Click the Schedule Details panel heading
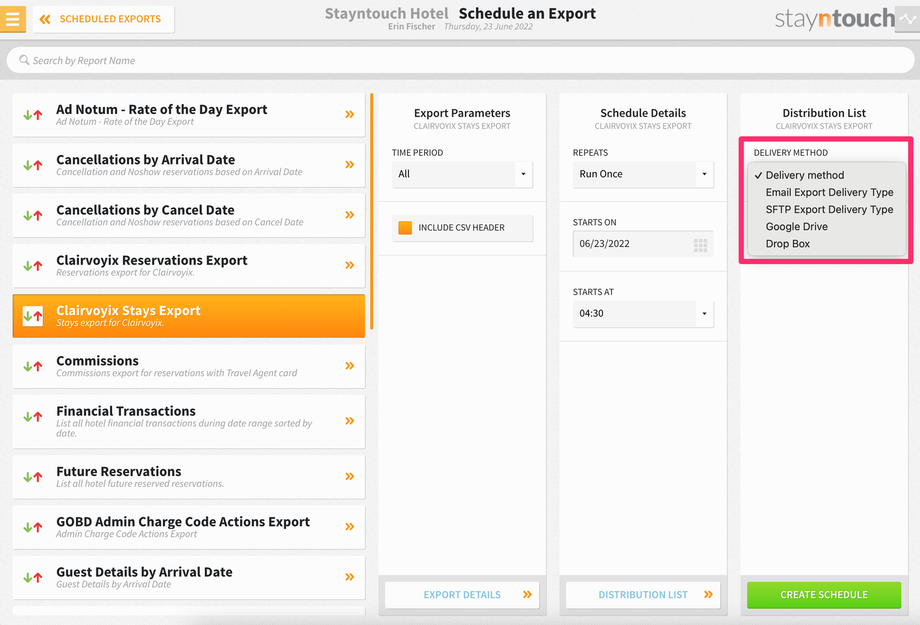The image size is (920, 625). point(643,113)
